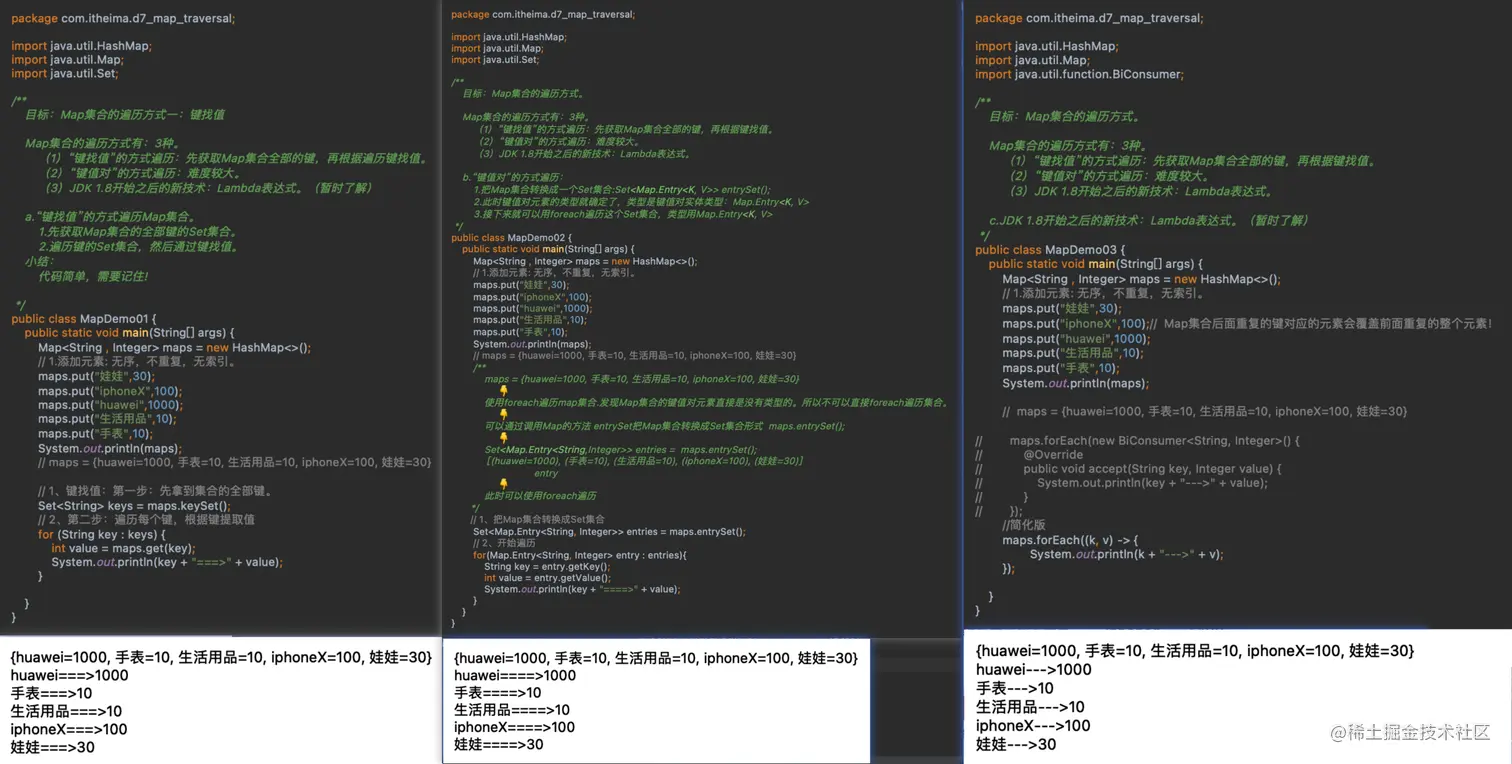This screenshot has height=764, width=1512.
Task: Select the line "int value = entry.getValue();"
Action: coord(547,578)
